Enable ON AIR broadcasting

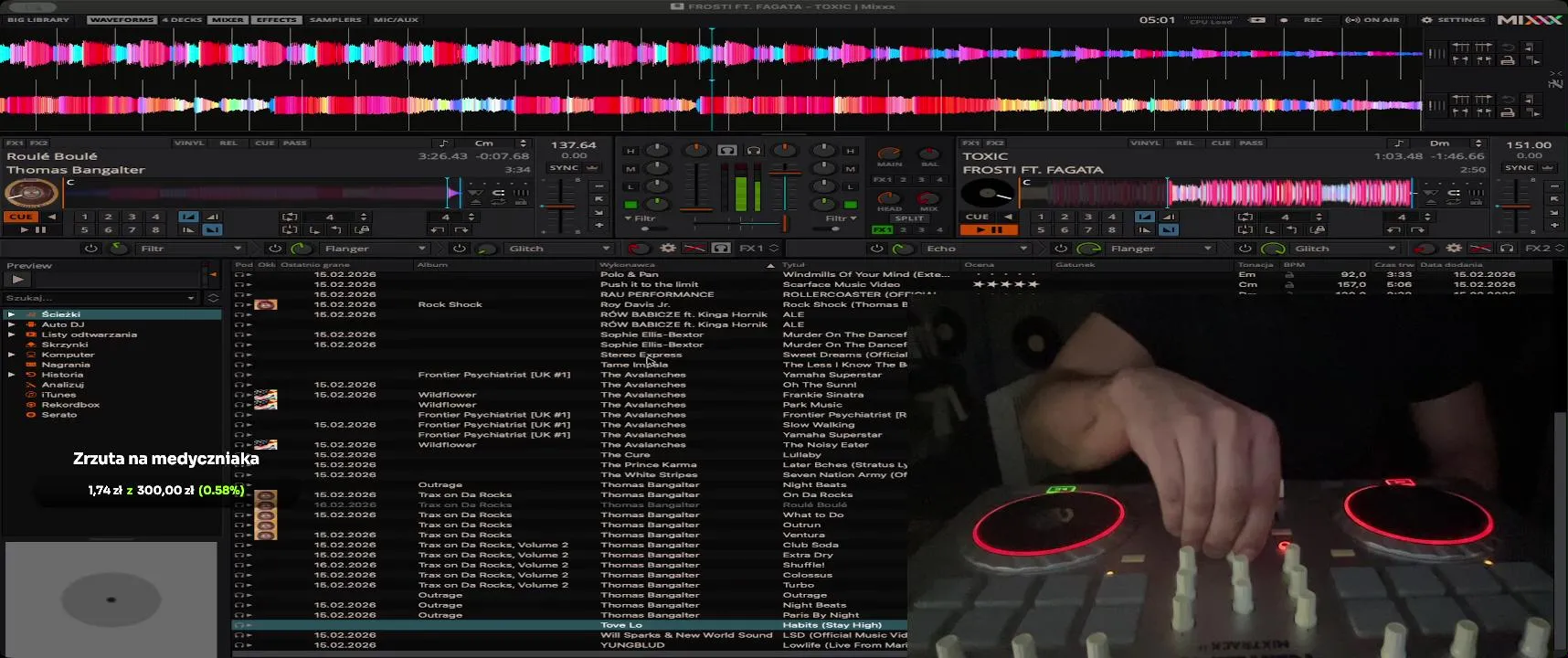1373,19
